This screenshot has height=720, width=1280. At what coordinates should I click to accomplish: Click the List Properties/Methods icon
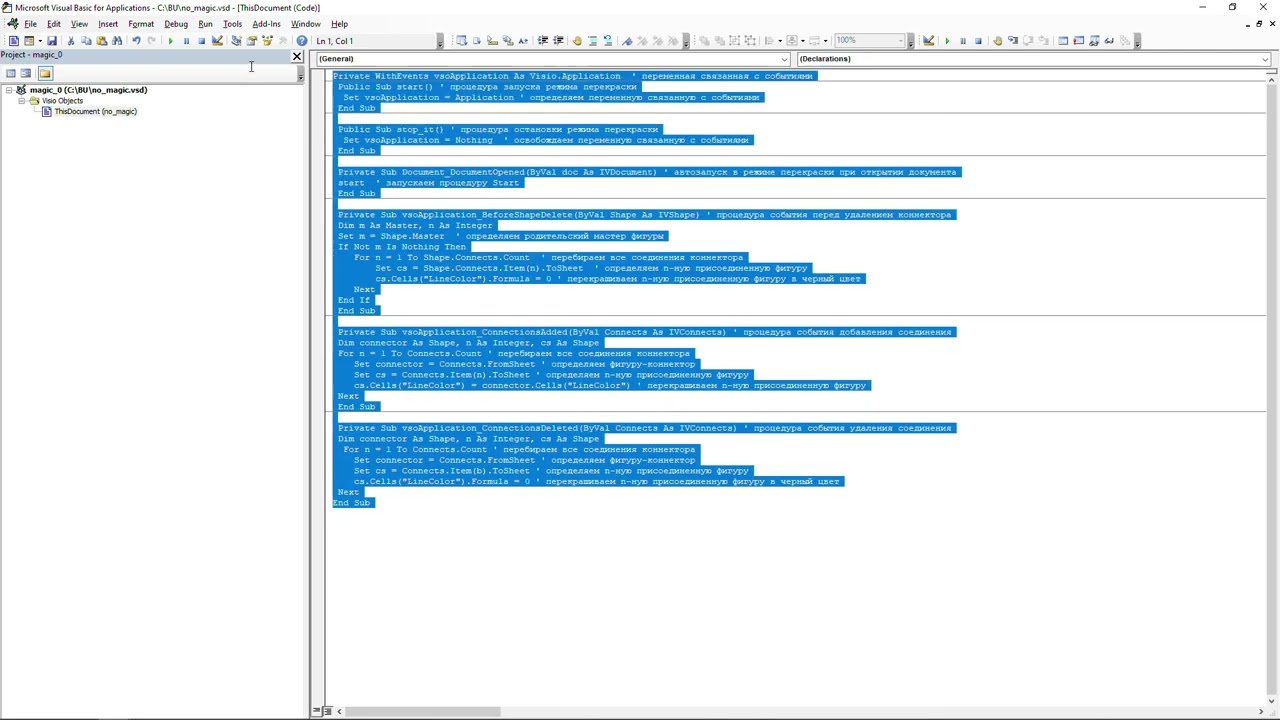click(x=461, y=41)
